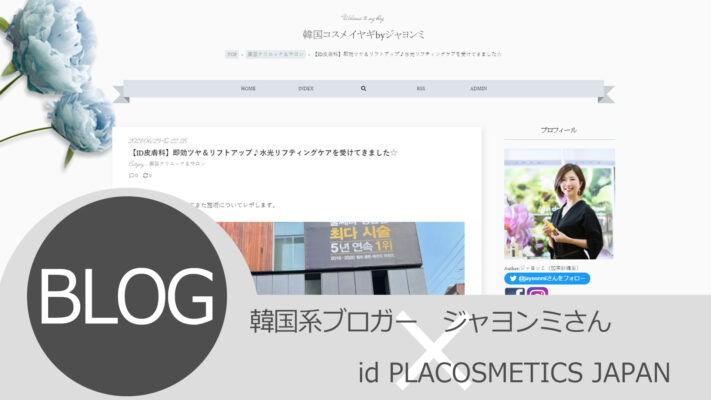Open the RSS menu item
The width and height of the screenshot is (711, 400).
(421, 88)
